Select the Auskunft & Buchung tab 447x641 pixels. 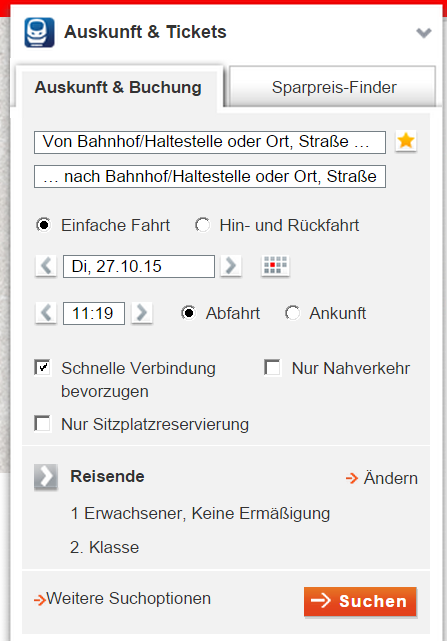(119, 88)
